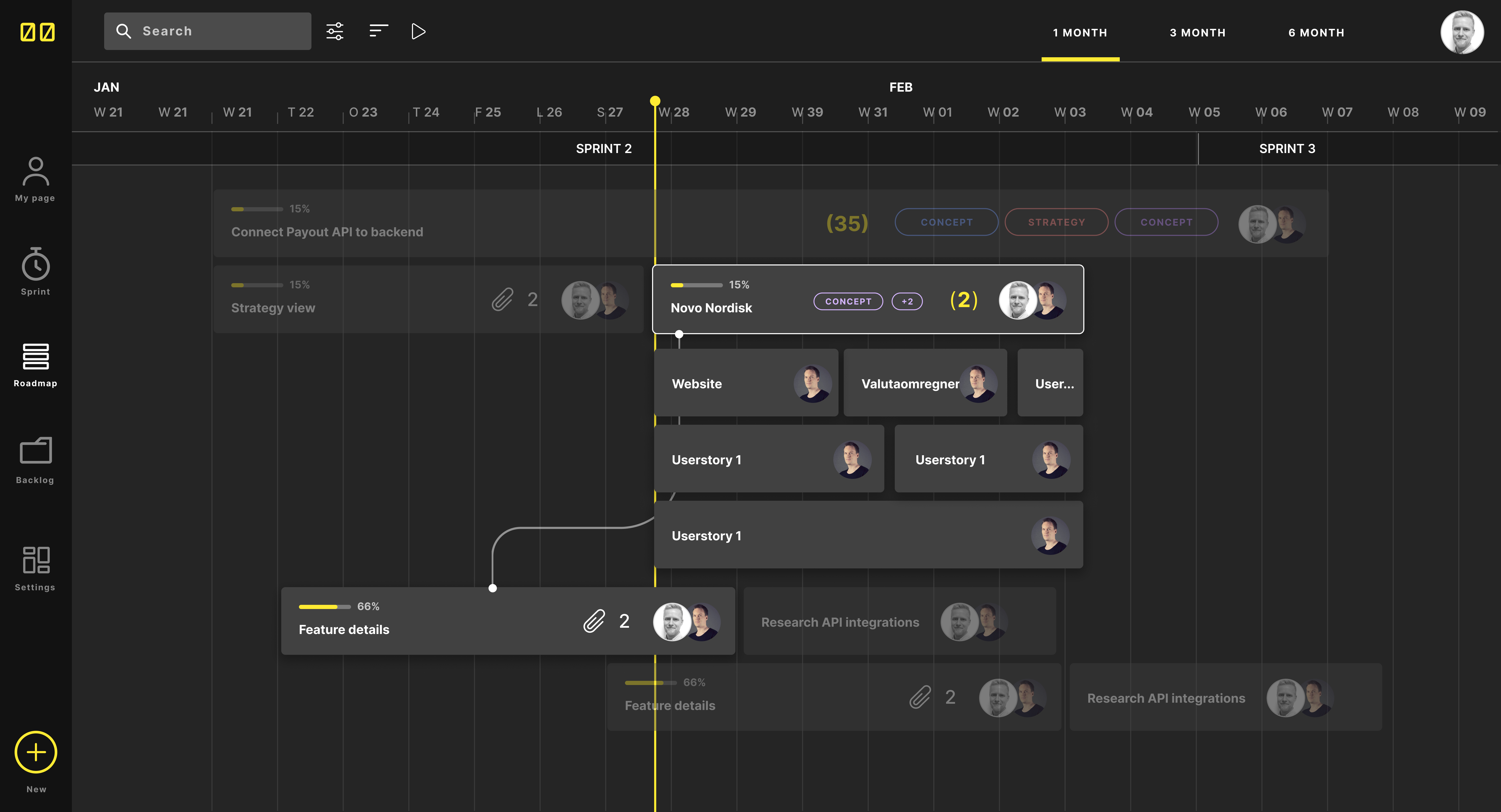Click CONCEPT tag on Novo Nordisk
The width and height of the screenshot is (1501, 812).
coord(848,301)
